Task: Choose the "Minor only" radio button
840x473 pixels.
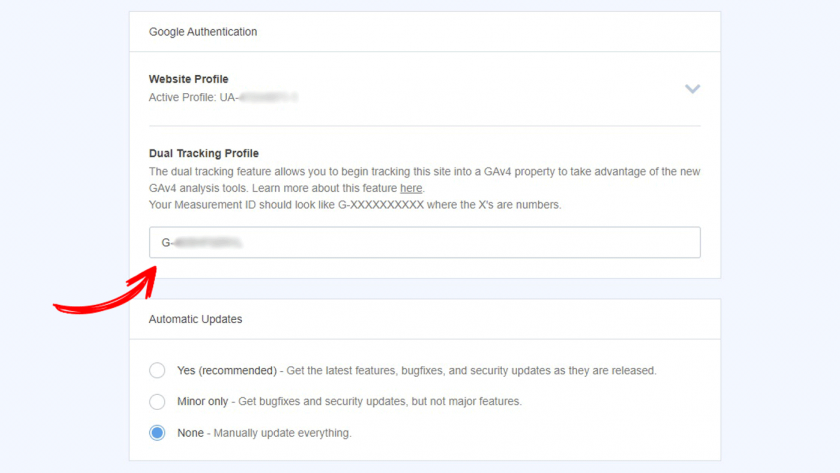Action: [157, 402]
